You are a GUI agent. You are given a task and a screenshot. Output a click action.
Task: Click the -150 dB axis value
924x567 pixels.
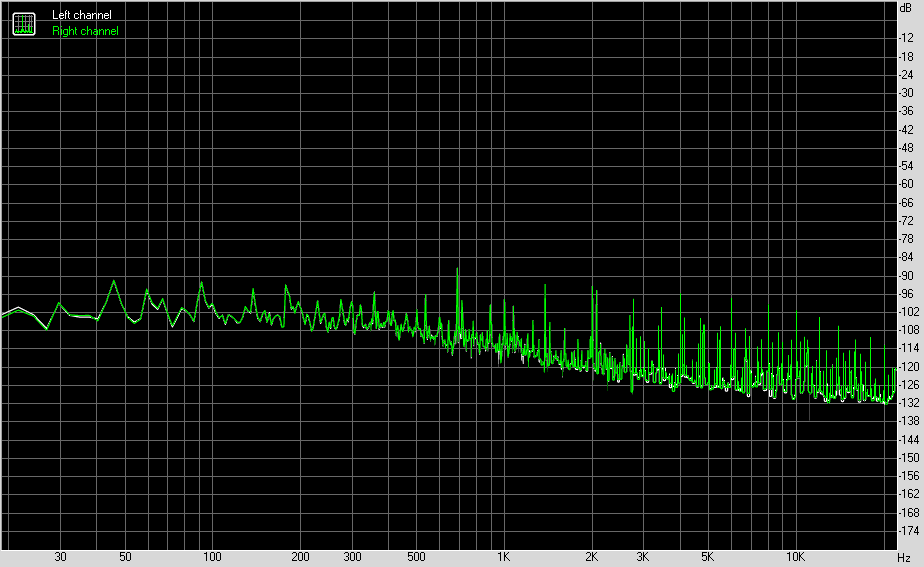click(908, 458)
